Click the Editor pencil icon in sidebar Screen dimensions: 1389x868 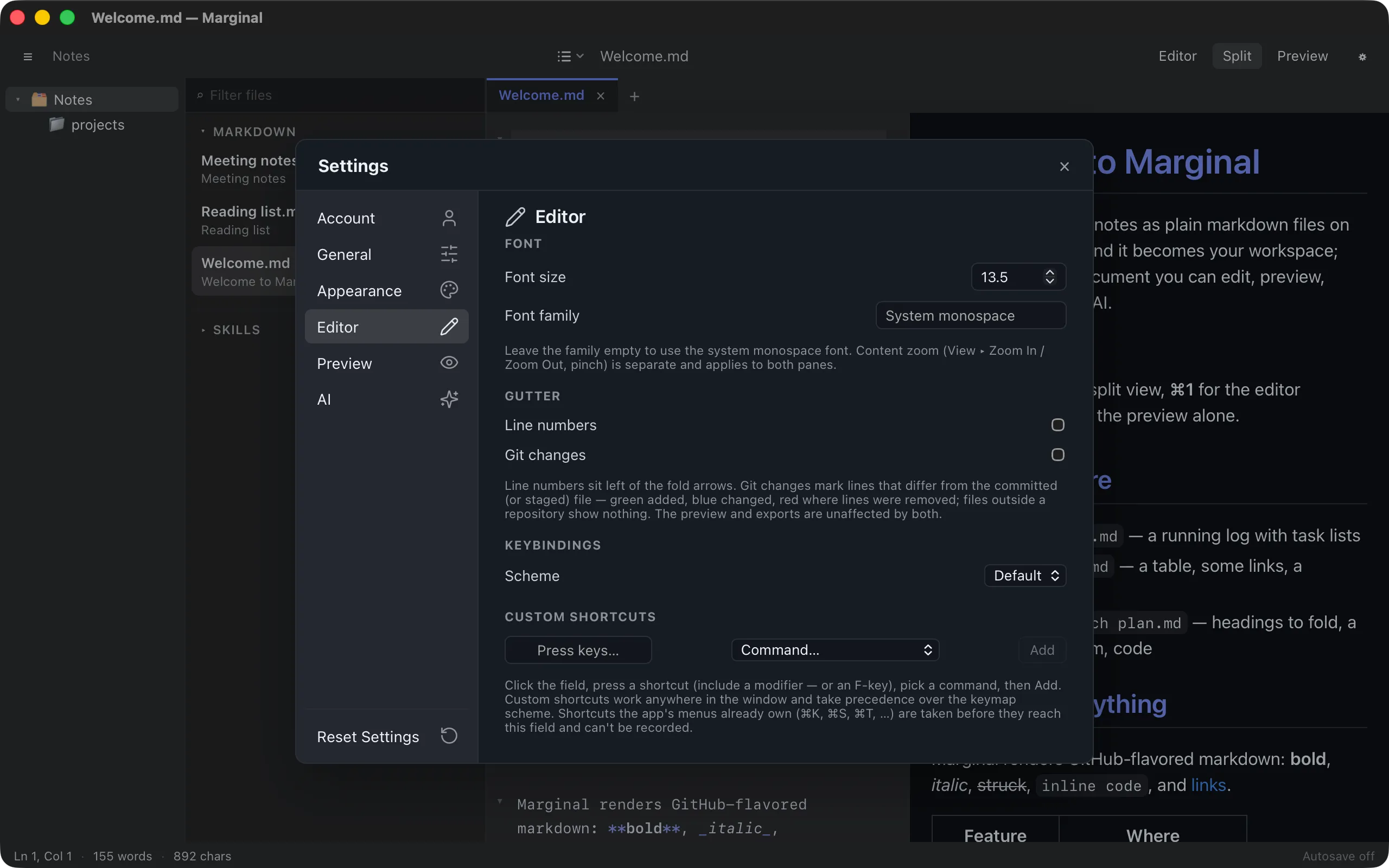coord(449,327)
